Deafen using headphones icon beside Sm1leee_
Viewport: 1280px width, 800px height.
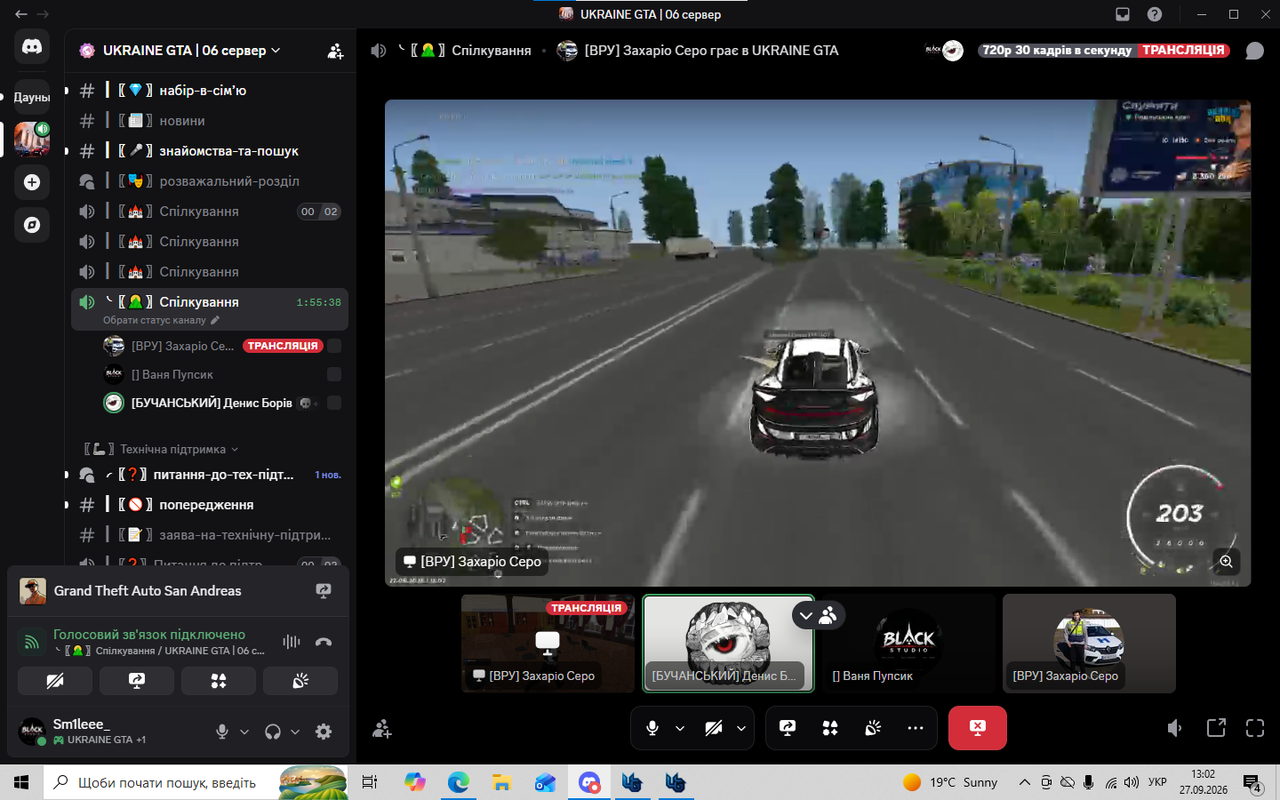(x=272, y=731)
